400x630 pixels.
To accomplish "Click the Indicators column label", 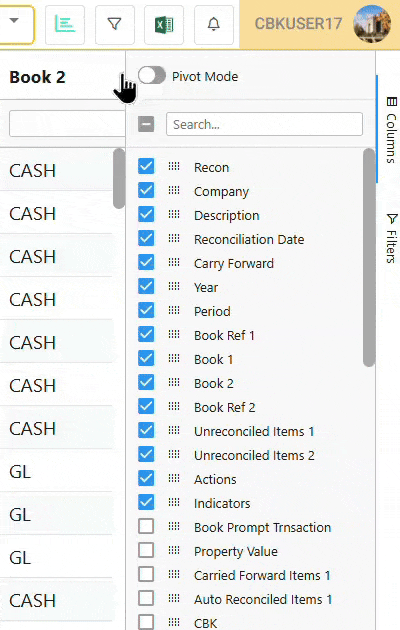I will click(x=222, y=503).
